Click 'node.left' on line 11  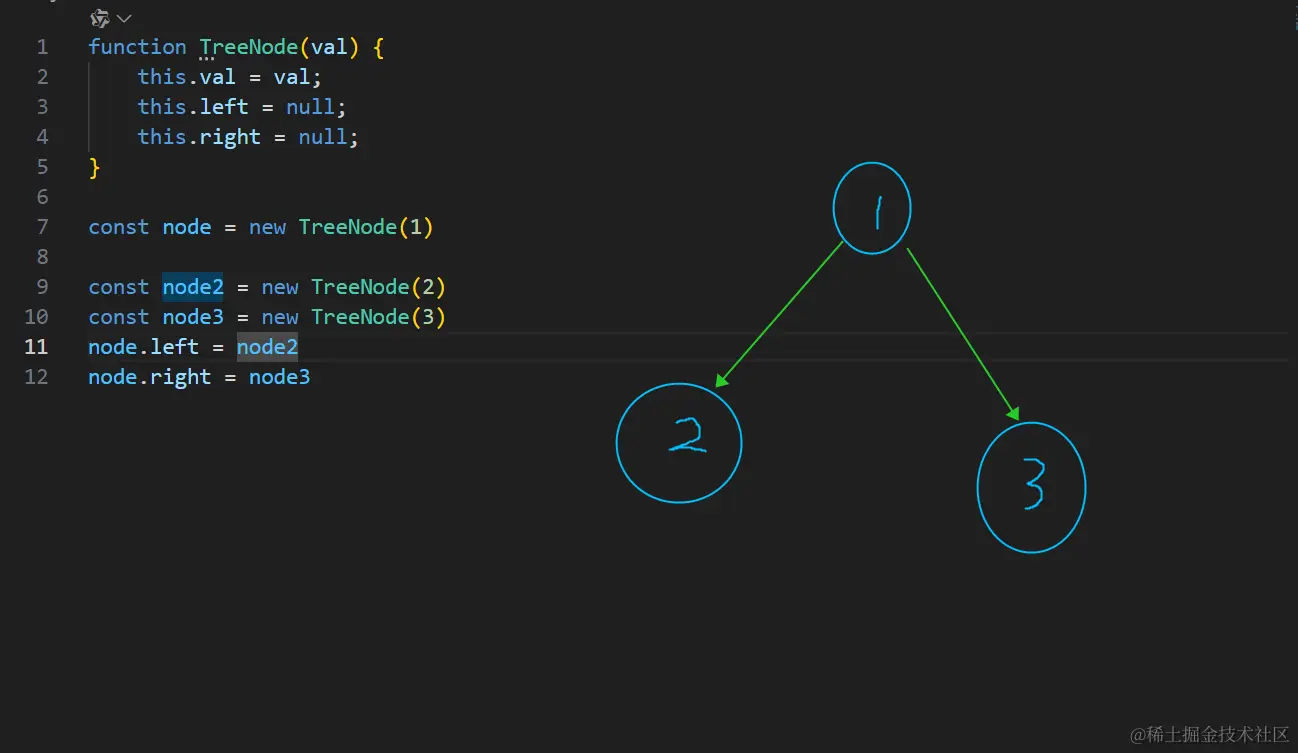[x=144, y=347]
